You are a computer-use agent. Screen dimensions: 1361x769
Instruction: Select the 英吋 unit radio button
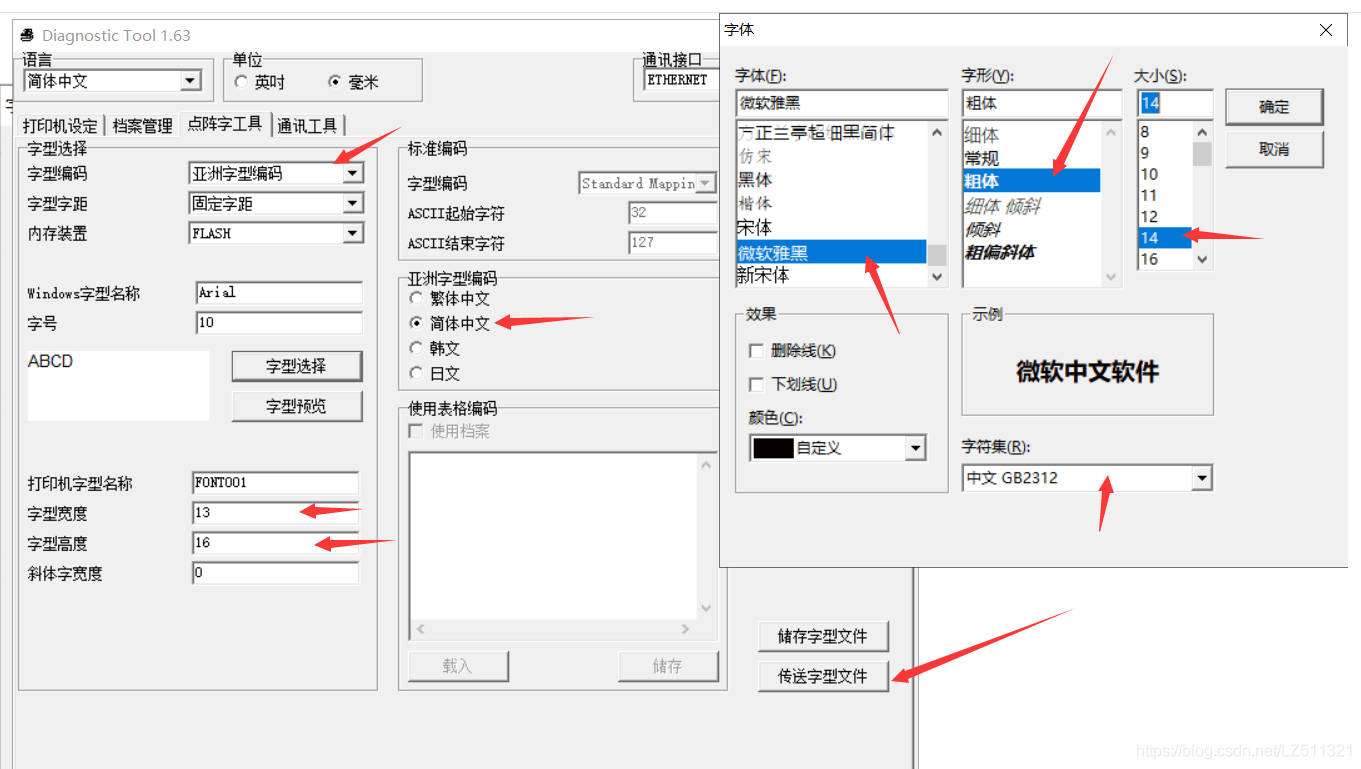(241, 82)
